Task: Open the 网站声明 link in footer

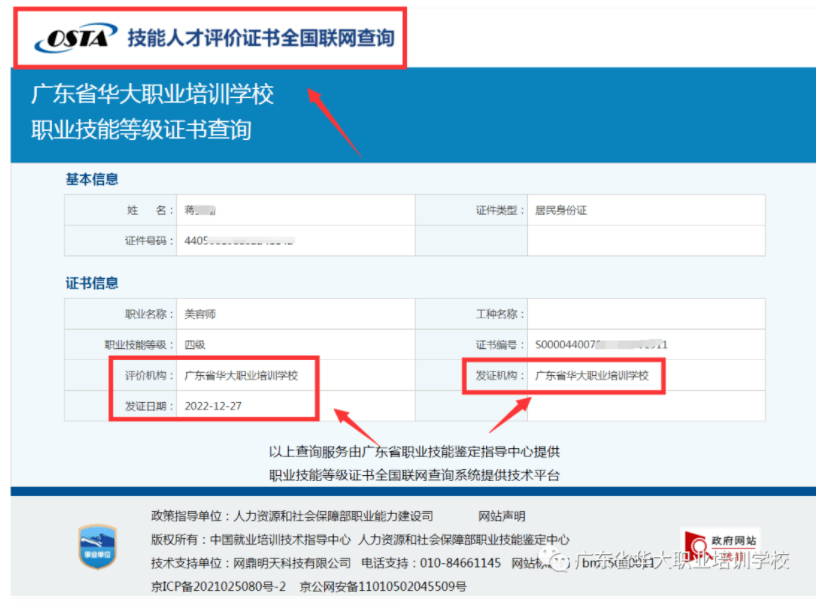Action: pos(502,517)
